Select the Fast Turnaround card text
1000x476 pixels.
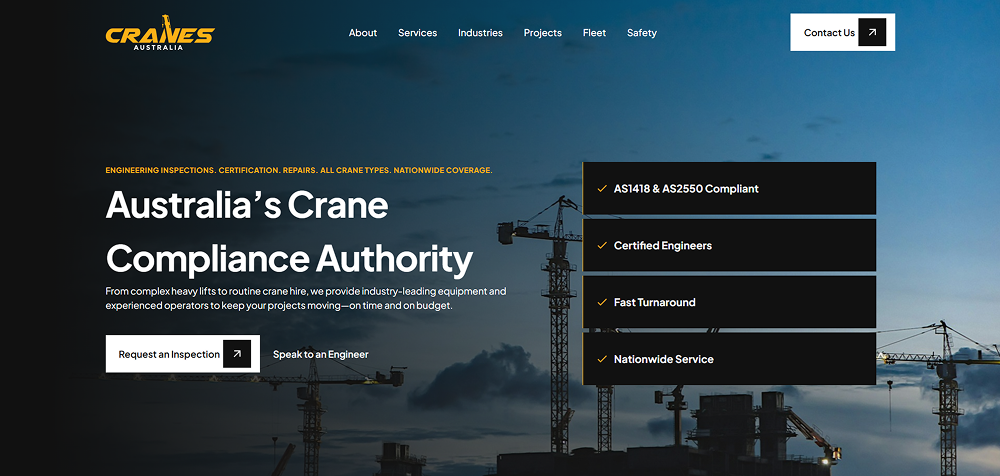(654, 302)
